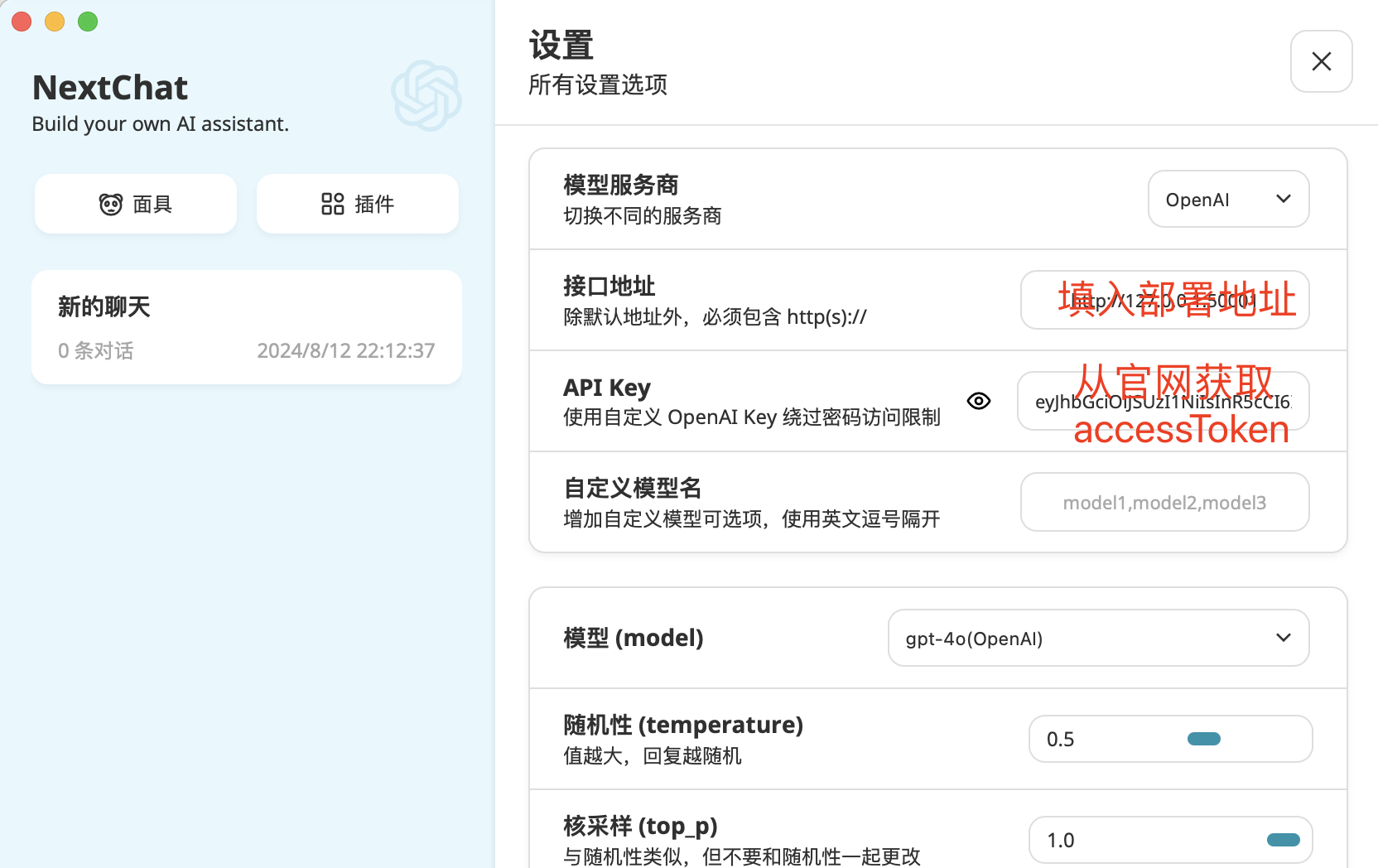
Task: Click 'Build your own AI assistant.' subtitle
Action: (x=161, y=123)
